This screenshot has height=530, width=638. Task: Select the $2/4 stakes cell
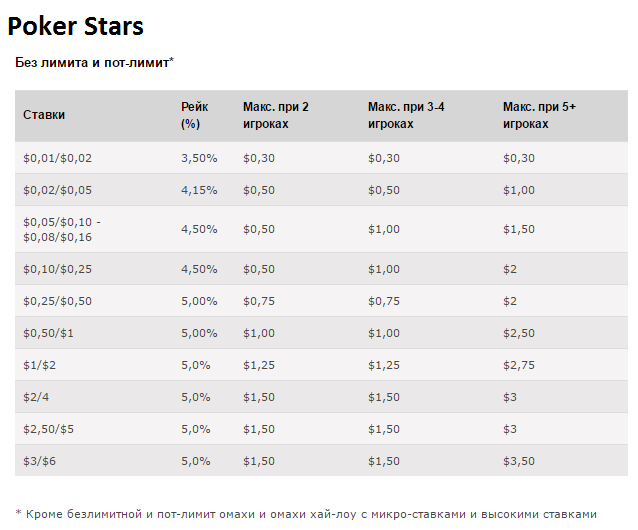tap(36, 397)
